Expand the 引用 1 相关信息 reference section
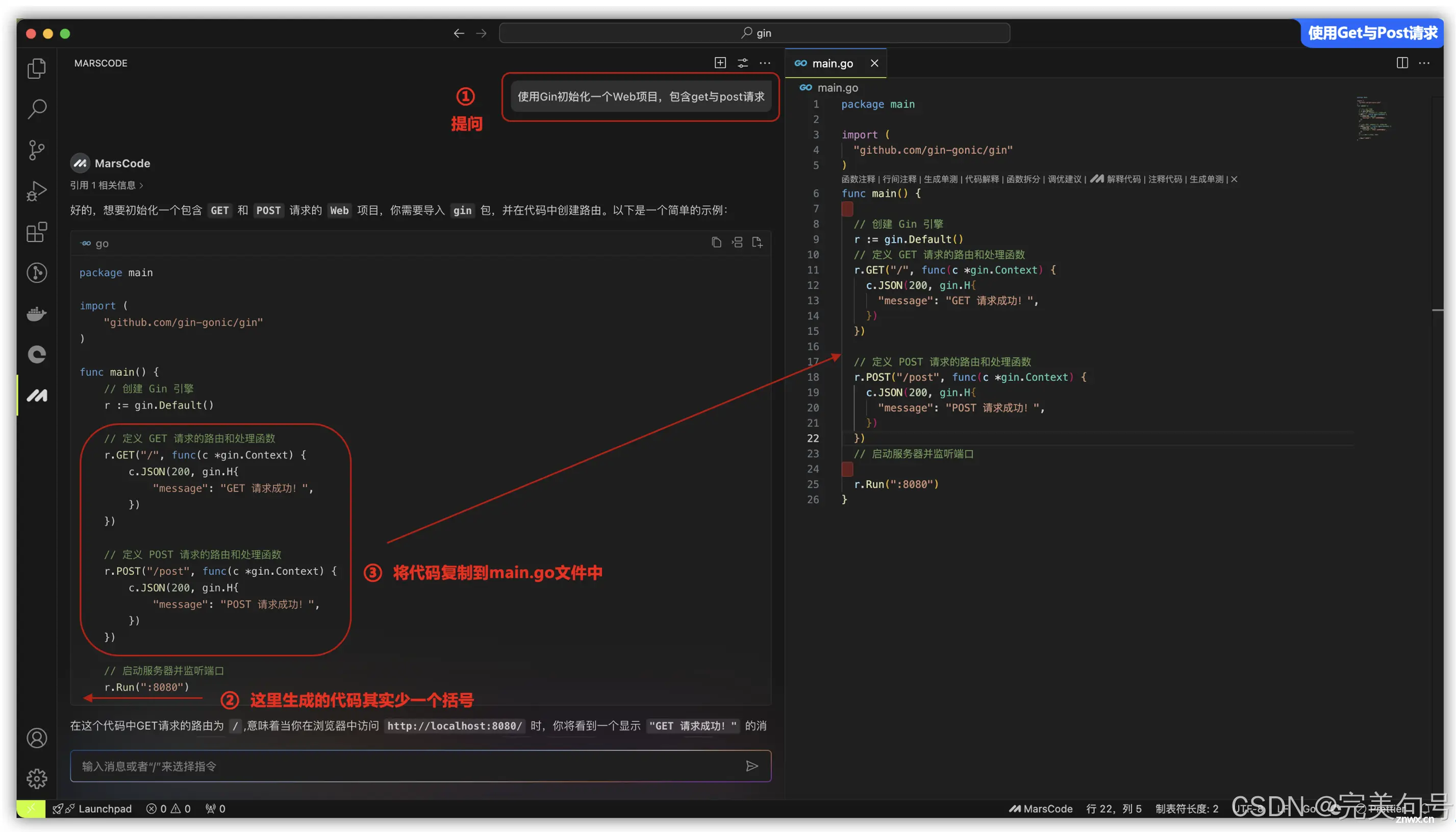The width and height of the screenshot is (1456, 832). [x=106, y=185]
